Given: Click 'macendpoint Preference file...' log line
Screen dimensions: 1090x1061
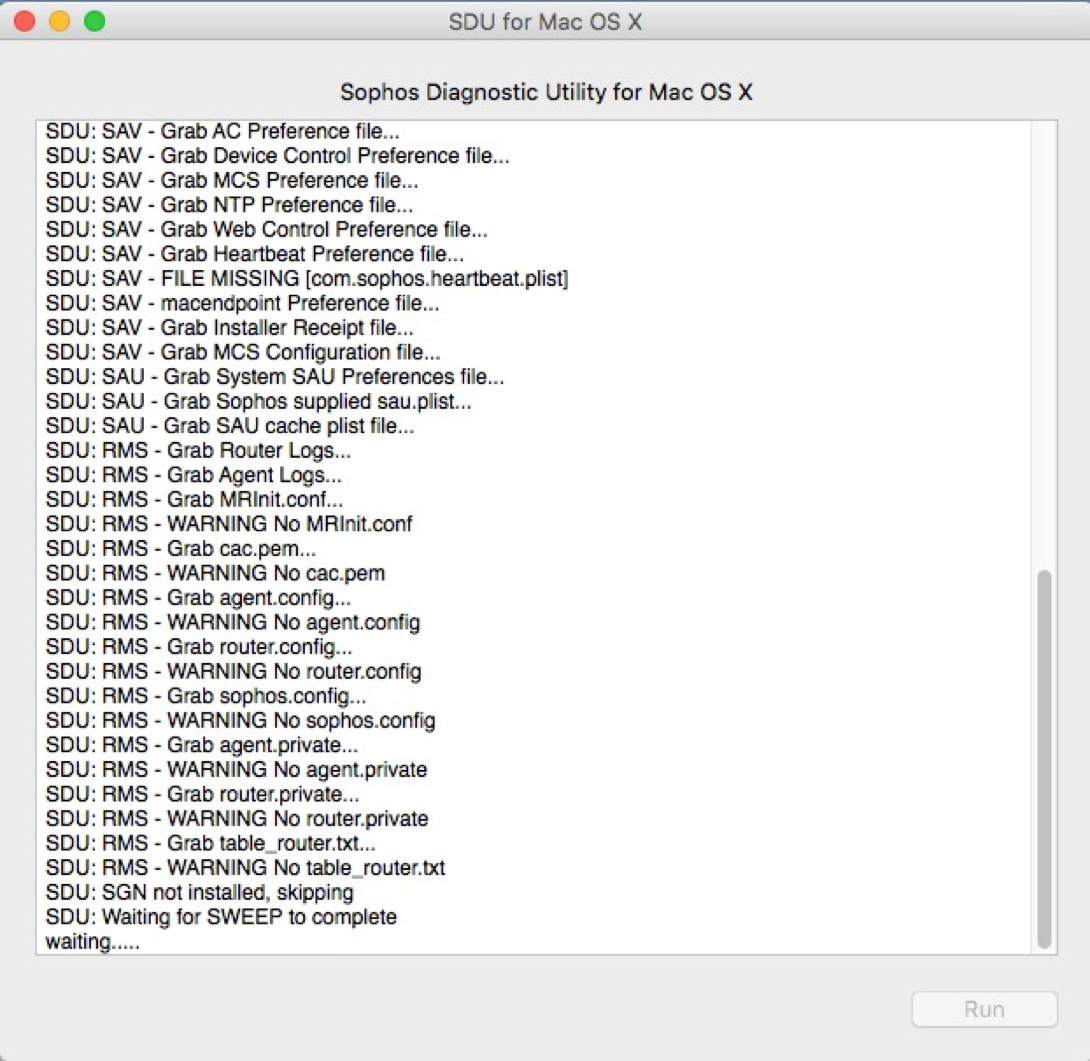Looking at the screenshot, I should (242, 302).
